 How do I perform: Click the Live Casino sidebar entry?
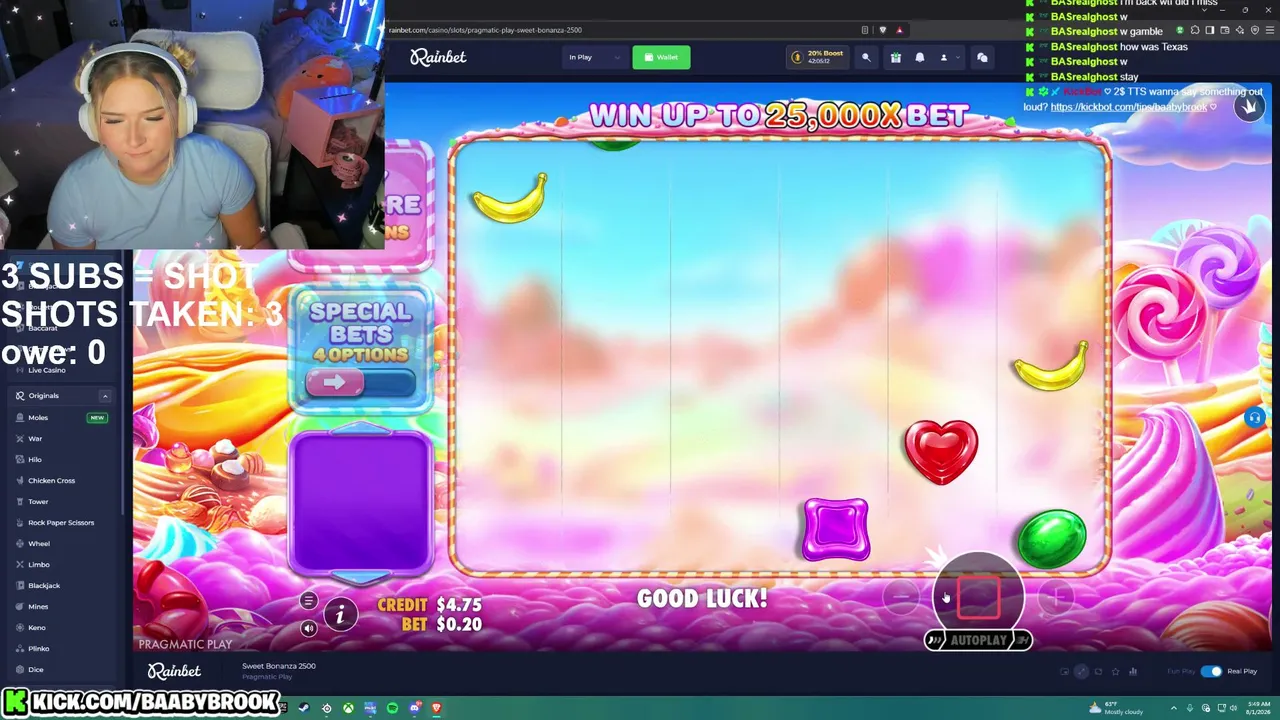[47, 370]
